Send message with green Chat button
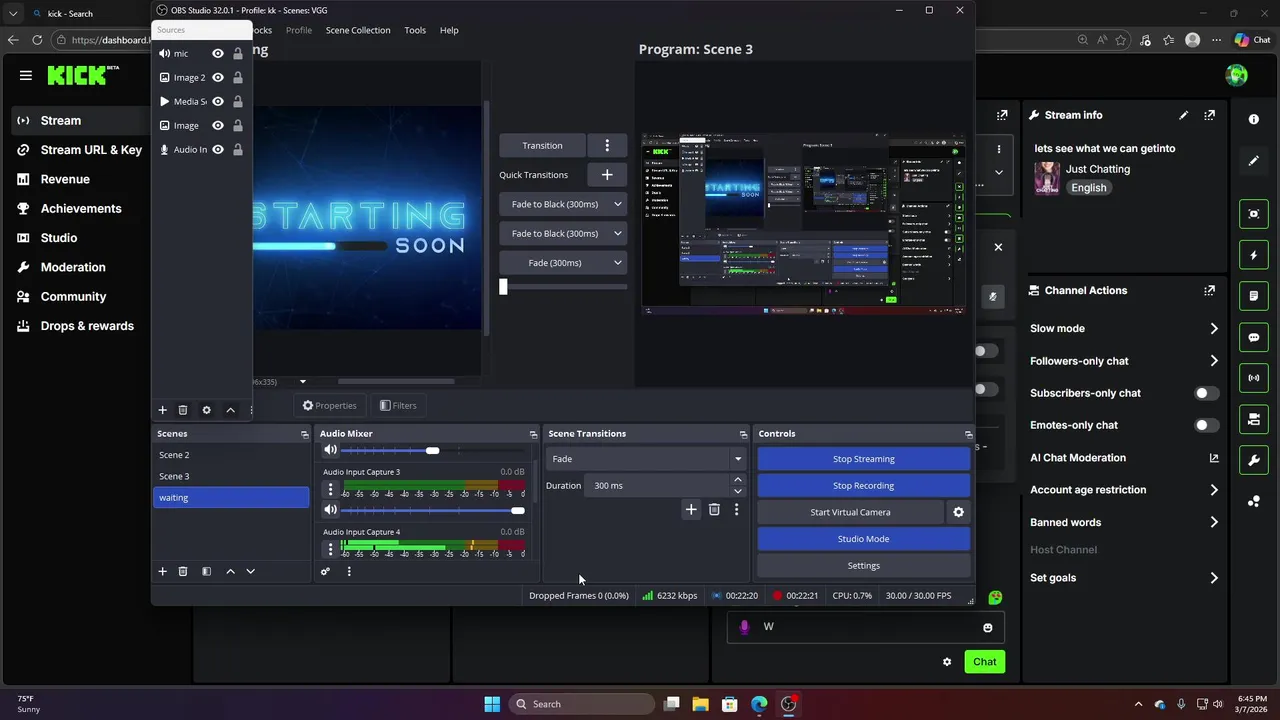 pos(984,662)
